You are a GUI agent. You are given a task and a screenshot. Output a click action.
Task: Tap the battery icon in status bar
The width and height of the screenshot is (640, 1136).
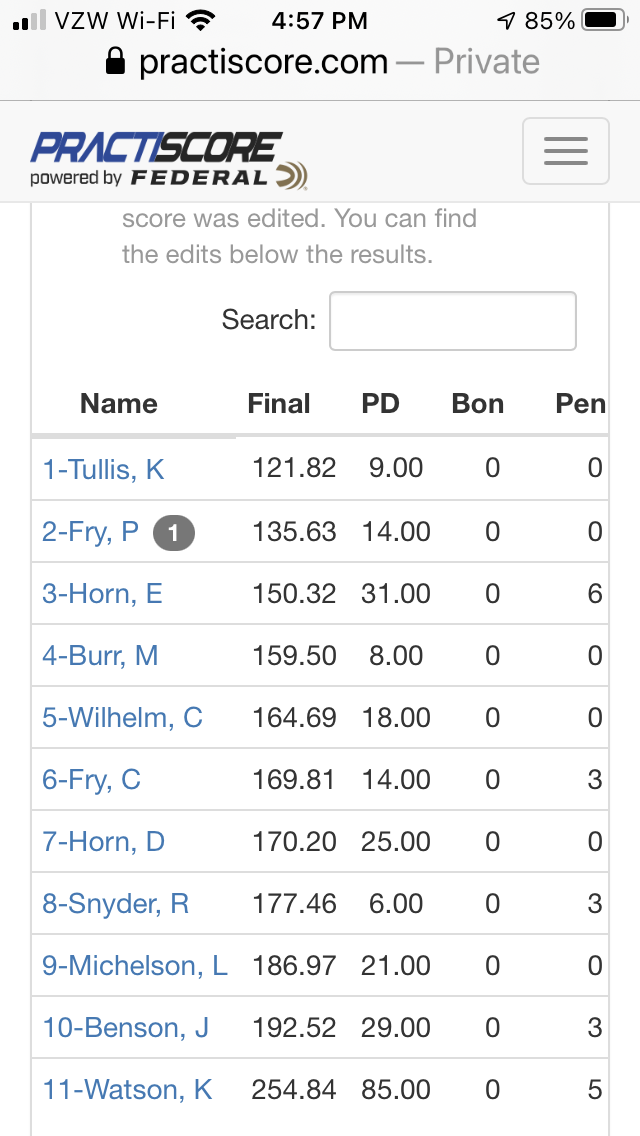tap(605, 20)
